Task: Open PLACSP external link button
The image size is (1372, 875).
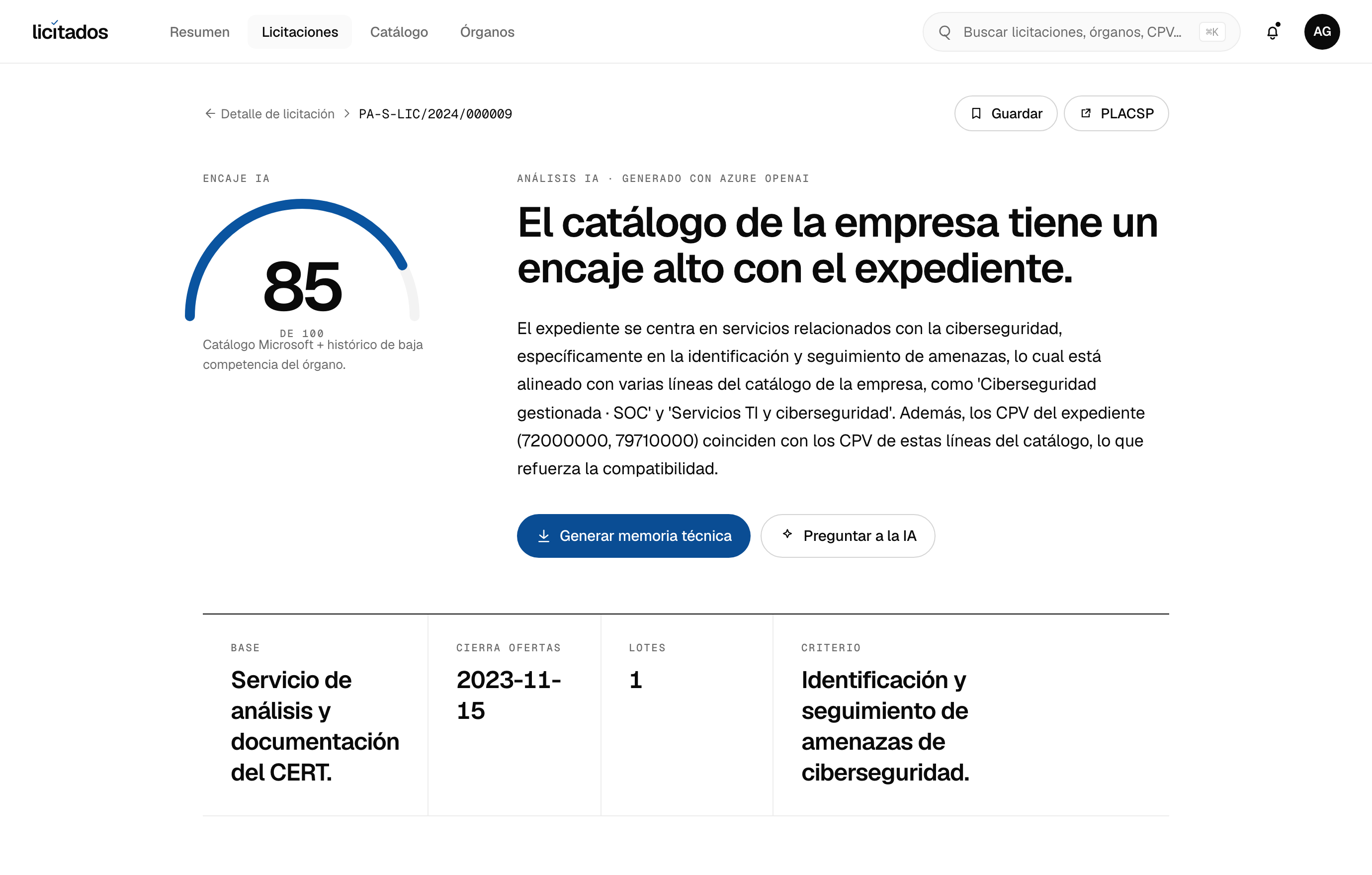Action: click(x=1116, y=113)
